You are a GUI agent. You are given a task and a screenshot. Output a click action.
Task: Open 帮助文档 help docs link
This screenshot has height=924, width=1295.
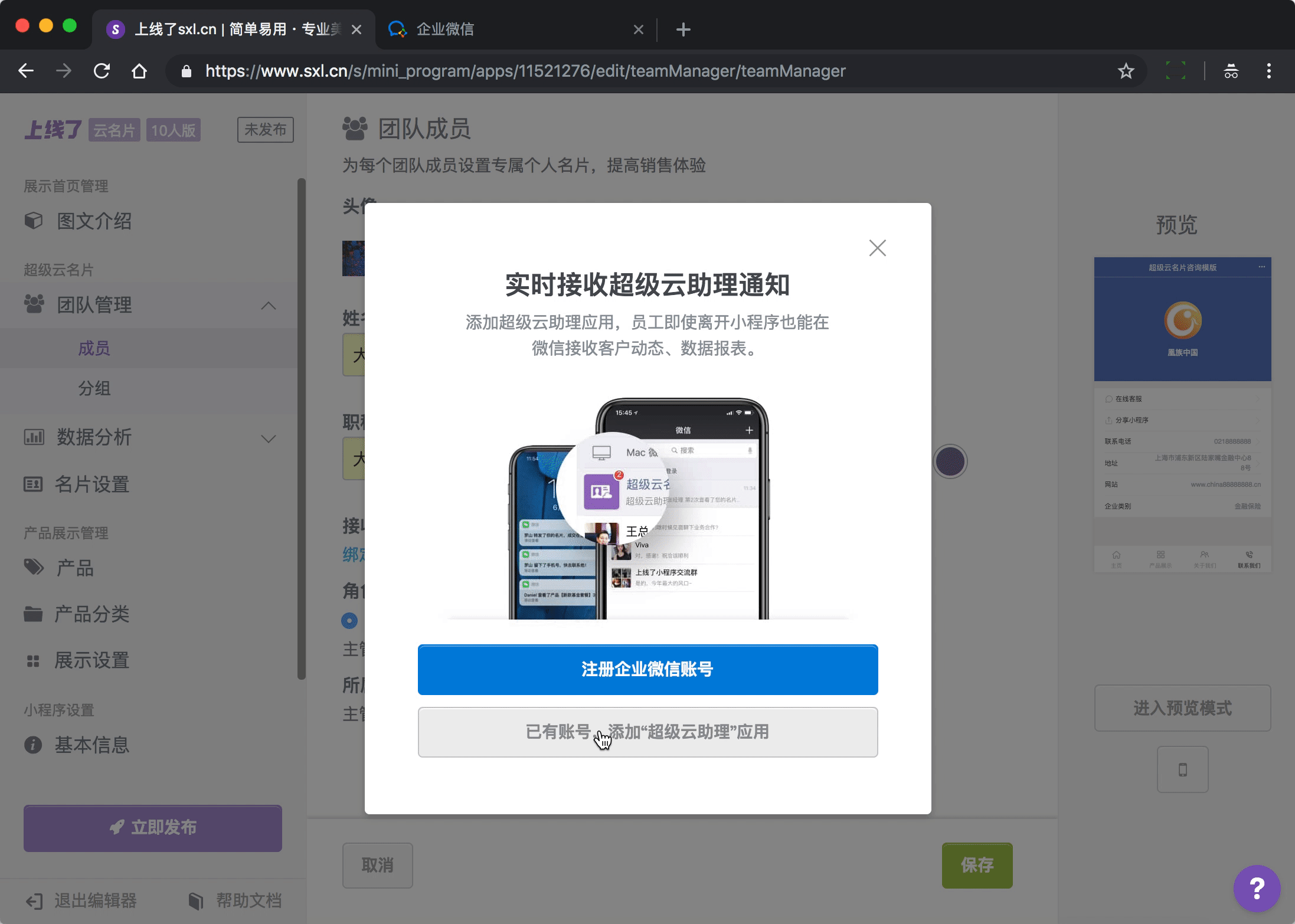coord(235,901)
